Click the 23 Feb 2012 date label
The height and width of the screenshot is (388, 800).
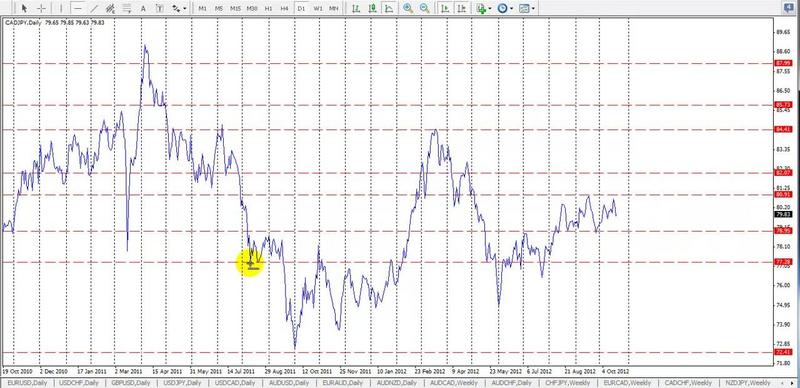pyautogui.click(x=430, y=372)
